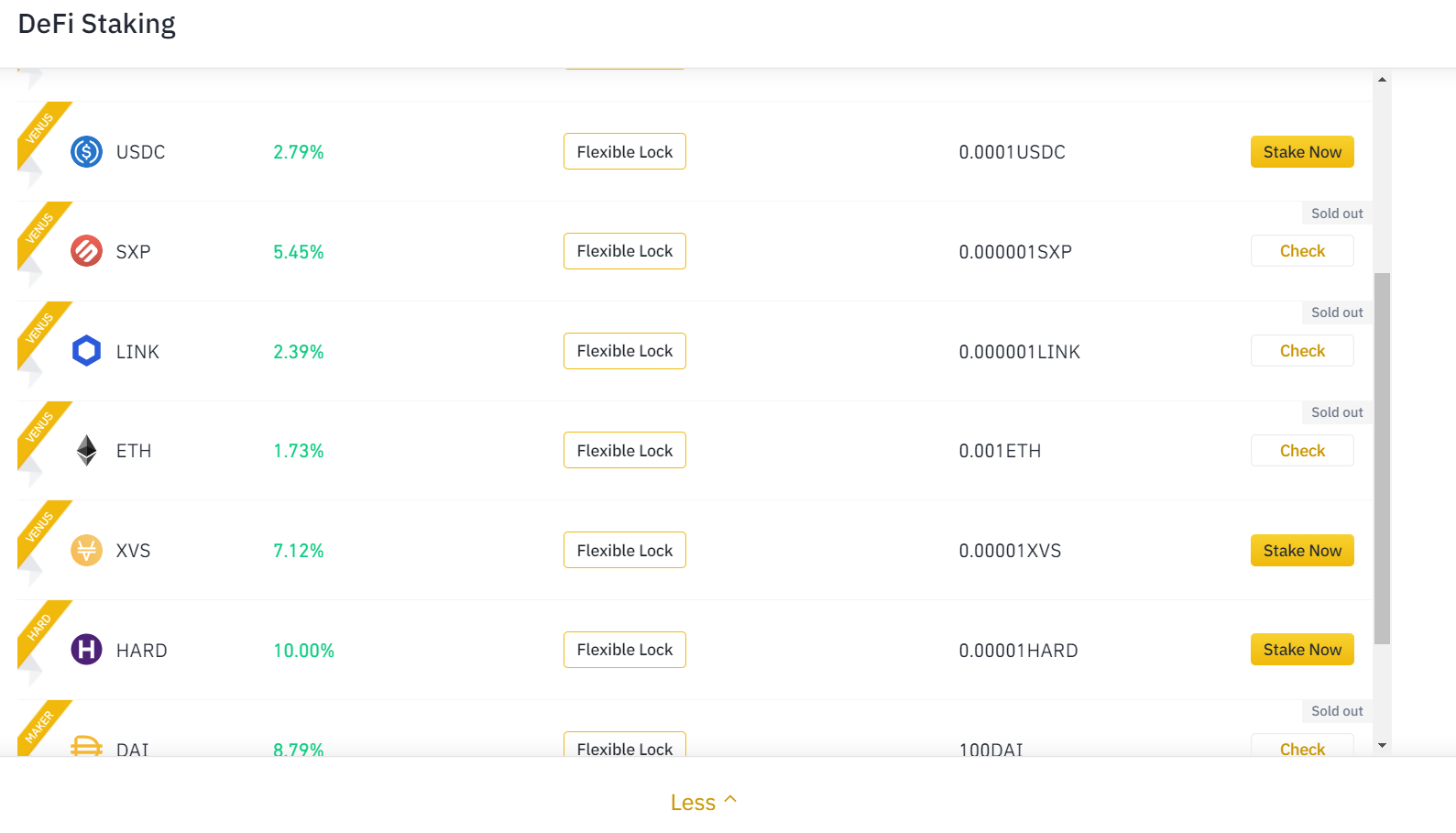
Task: Collapse the list with Less
Action: (x=703, y=803)
